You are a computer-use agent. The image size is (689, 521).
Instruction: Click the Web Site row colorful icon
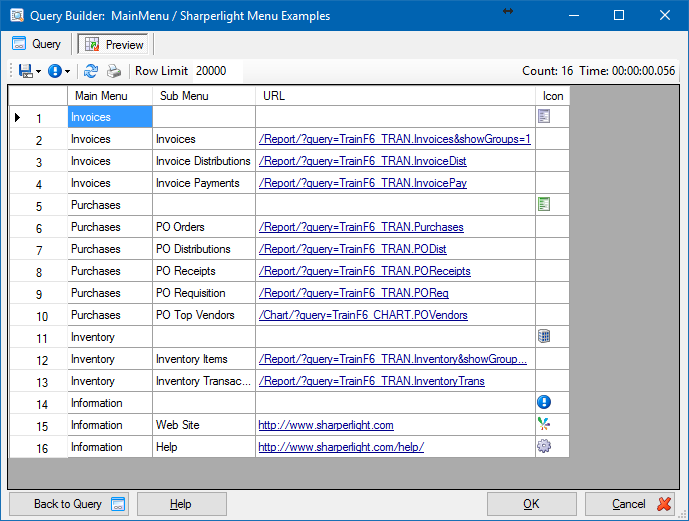click(544, 424)
